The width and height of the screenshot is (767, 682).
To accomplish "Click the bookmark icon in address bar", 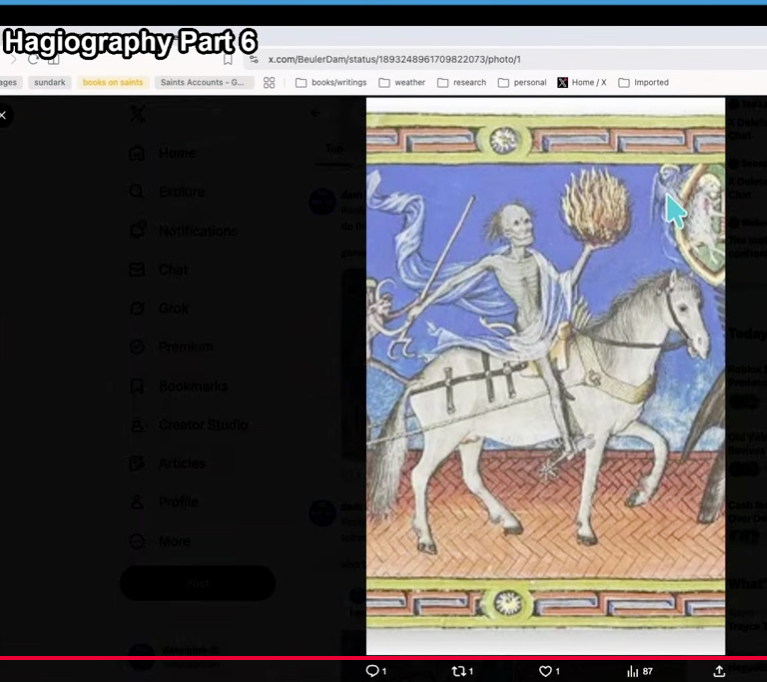I will click(228, 59).
